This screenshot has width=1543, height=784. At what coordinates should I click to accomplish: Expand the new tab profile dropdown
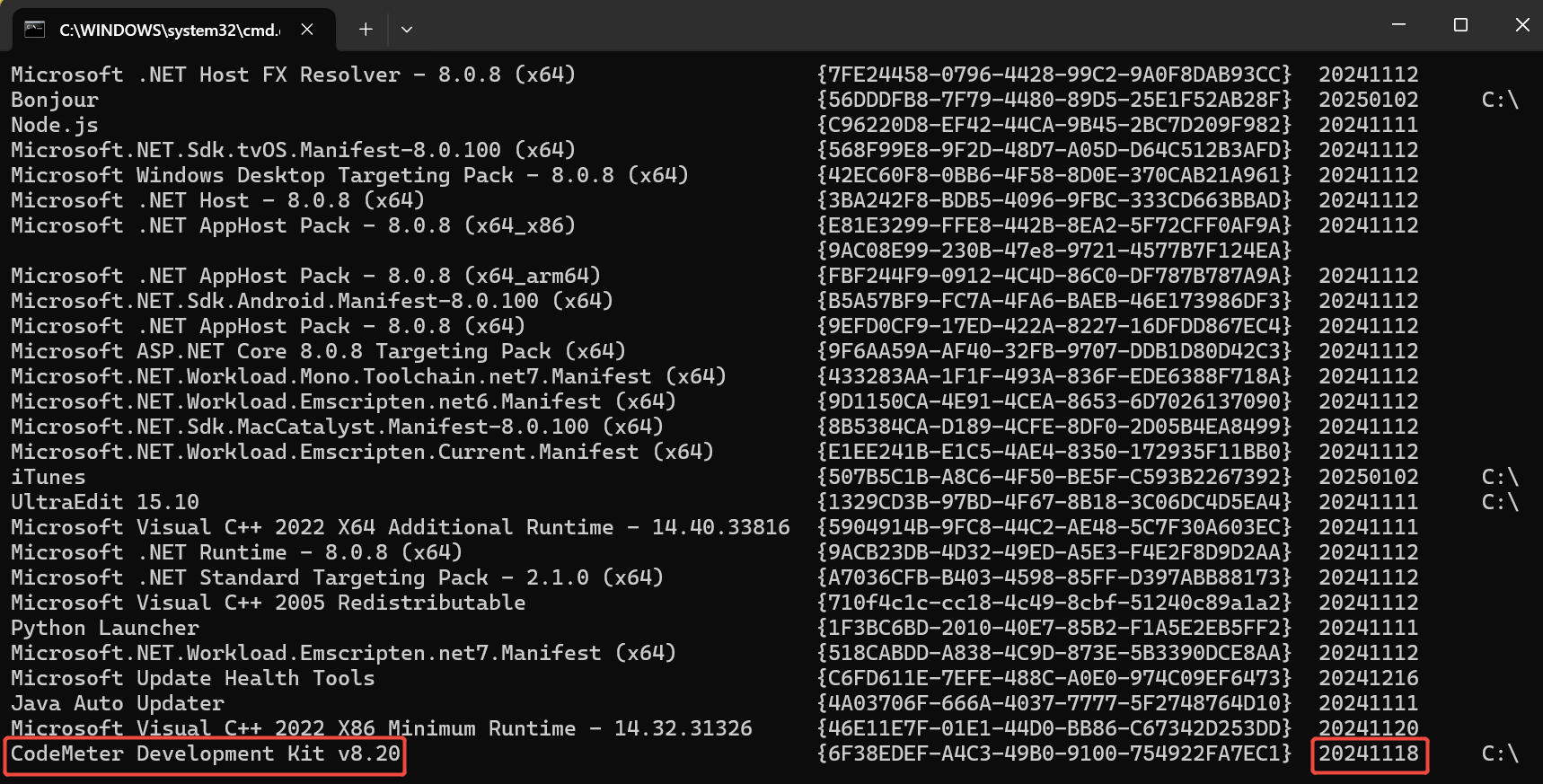click(407, 30)
